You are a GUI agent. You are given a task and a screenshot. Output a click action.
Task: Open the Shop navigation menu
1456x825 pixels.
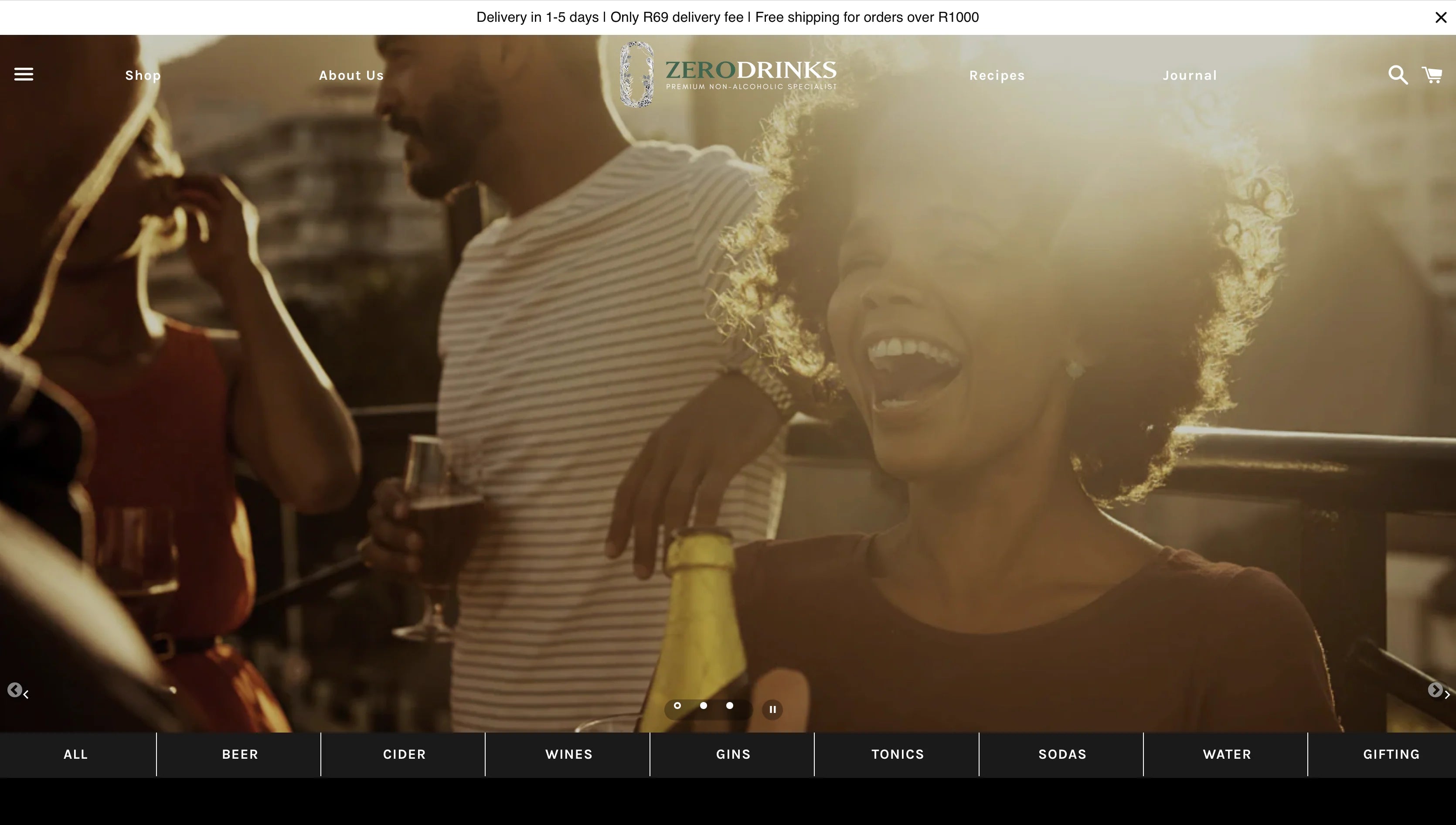[143, 75]
